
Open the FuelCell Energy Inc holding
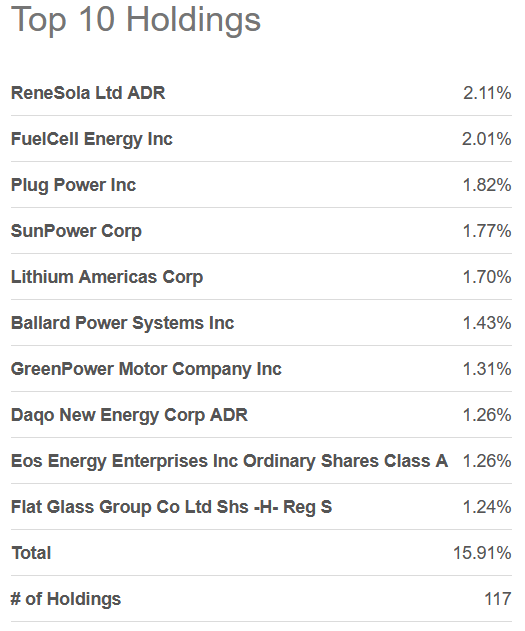92,139
